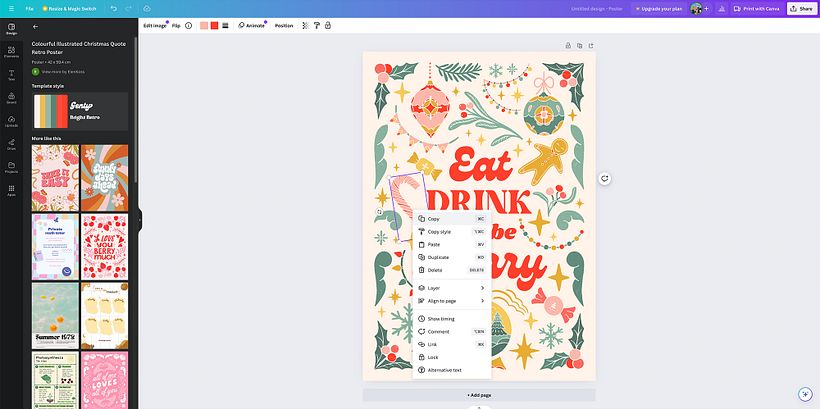This screenshot has height=409, width=820.
Task: Click the Add page button
Action: coord(479,395)
